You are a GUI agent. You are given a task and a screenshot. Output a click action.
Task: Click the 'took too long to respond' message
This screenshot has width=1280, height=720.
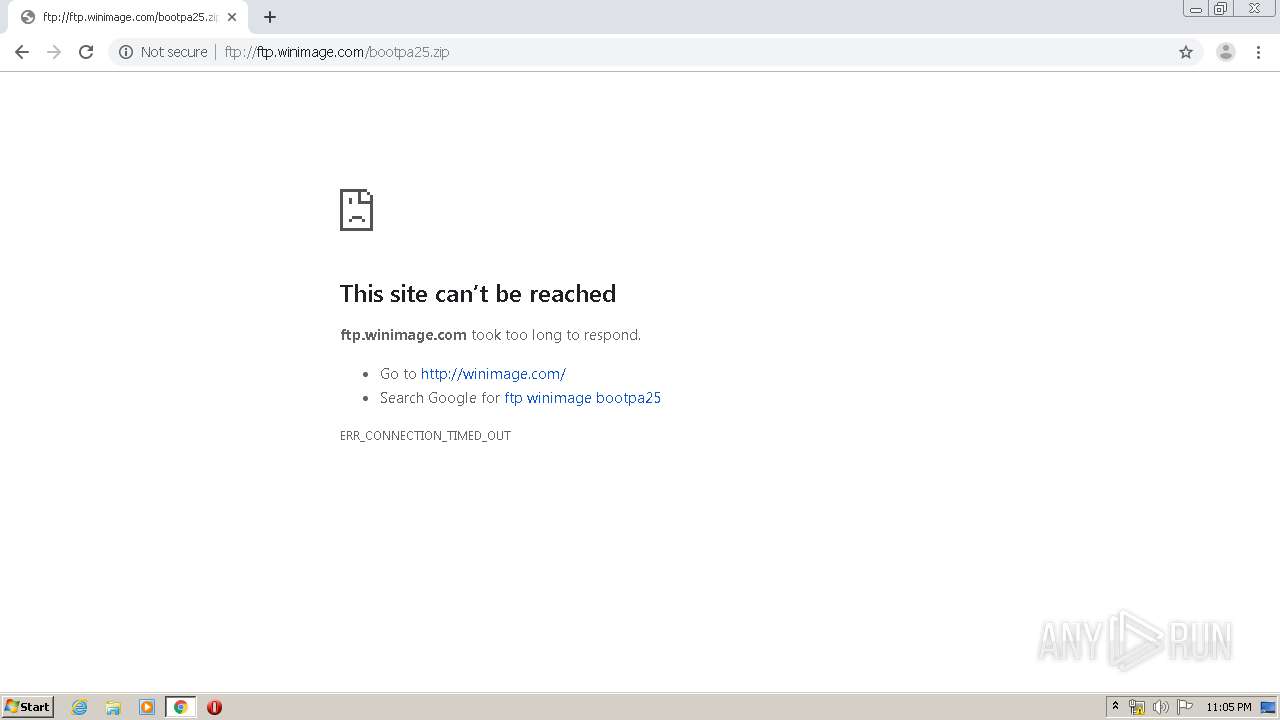(556, 335)
